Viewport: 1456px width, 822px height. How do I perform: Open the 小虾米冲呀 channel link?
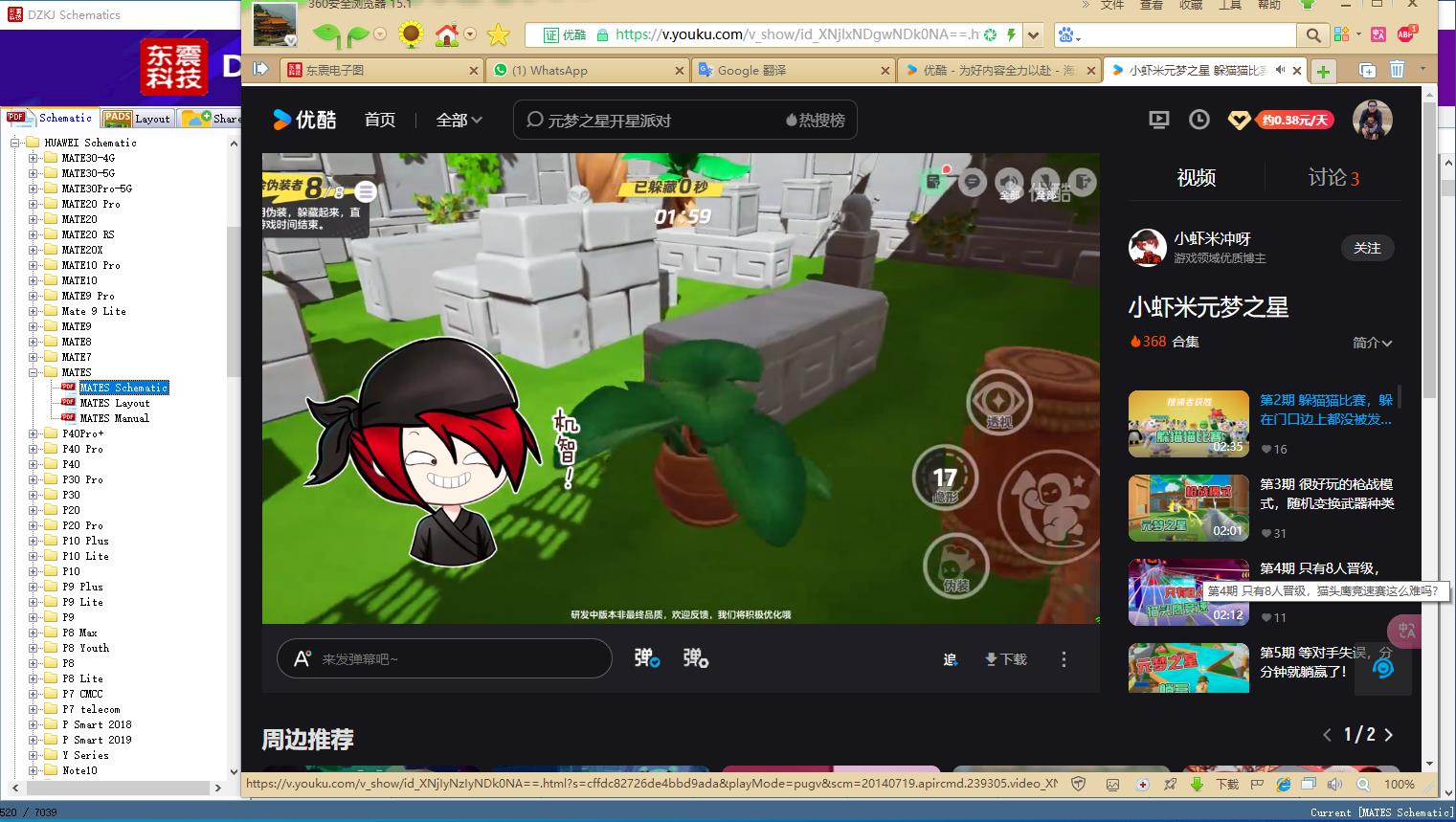(x=1213, y=238)
